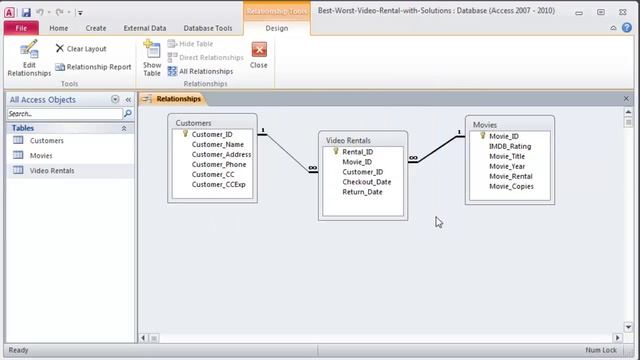Image resolution: width=640 pixels, height=360 pixels.
Task: Open the File tab
Action: click(x=21, y=28)
